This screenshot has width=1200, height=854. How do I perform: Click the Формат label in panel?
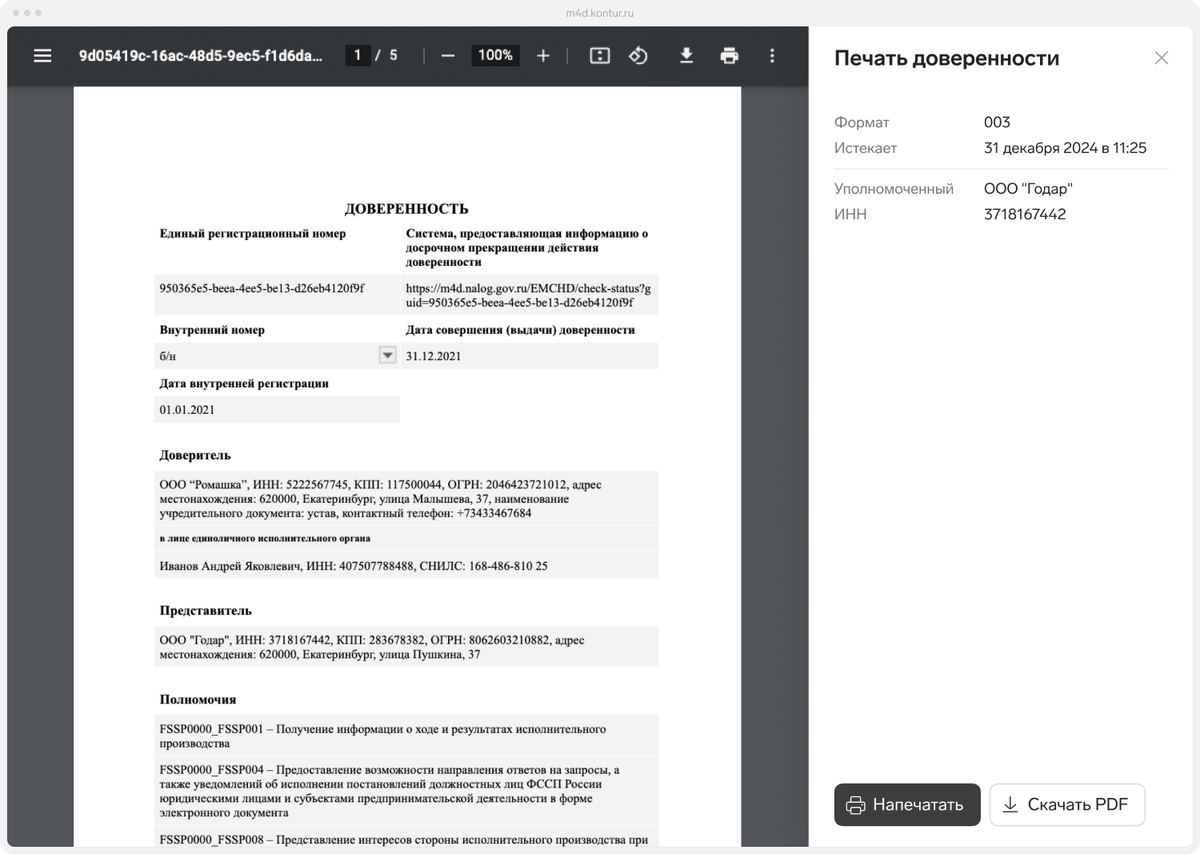coord(862,122)
